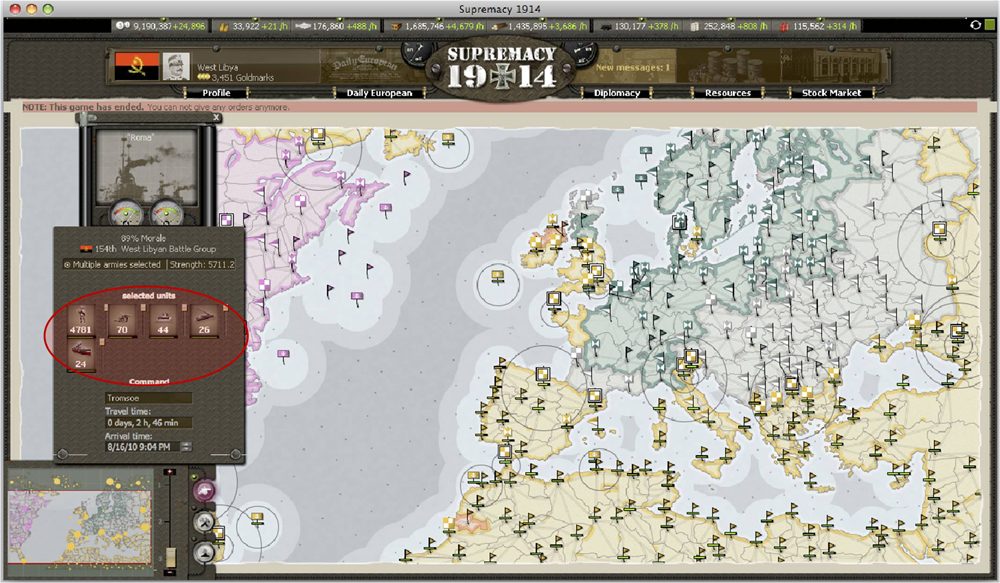Image resolution: width=1000 pixels, height=583 pixels.
Task: Click the Supremacy 1914 logo
Action: [501, 66]
